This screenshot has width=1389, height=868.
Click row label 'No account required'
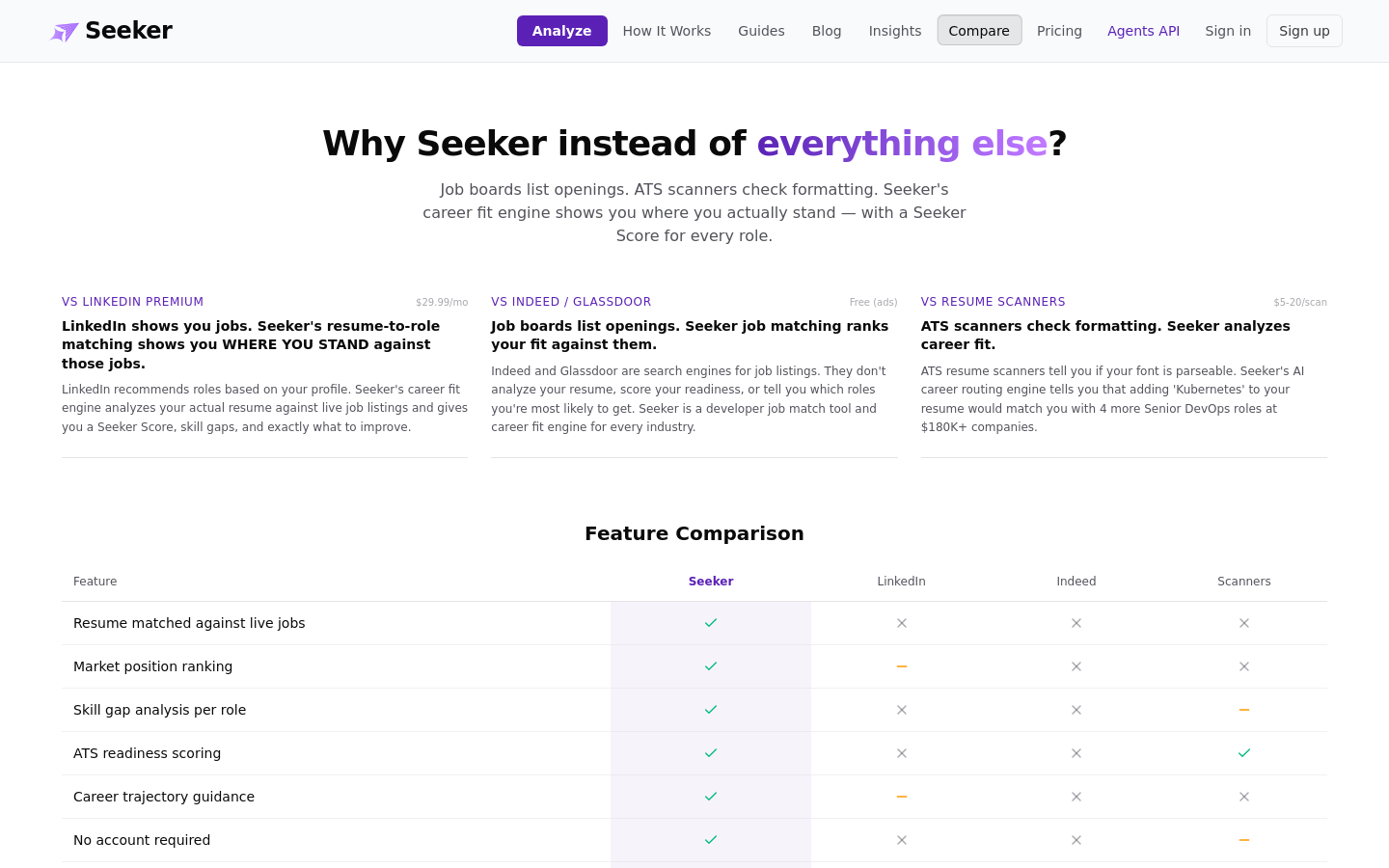(x=142, y=840)
